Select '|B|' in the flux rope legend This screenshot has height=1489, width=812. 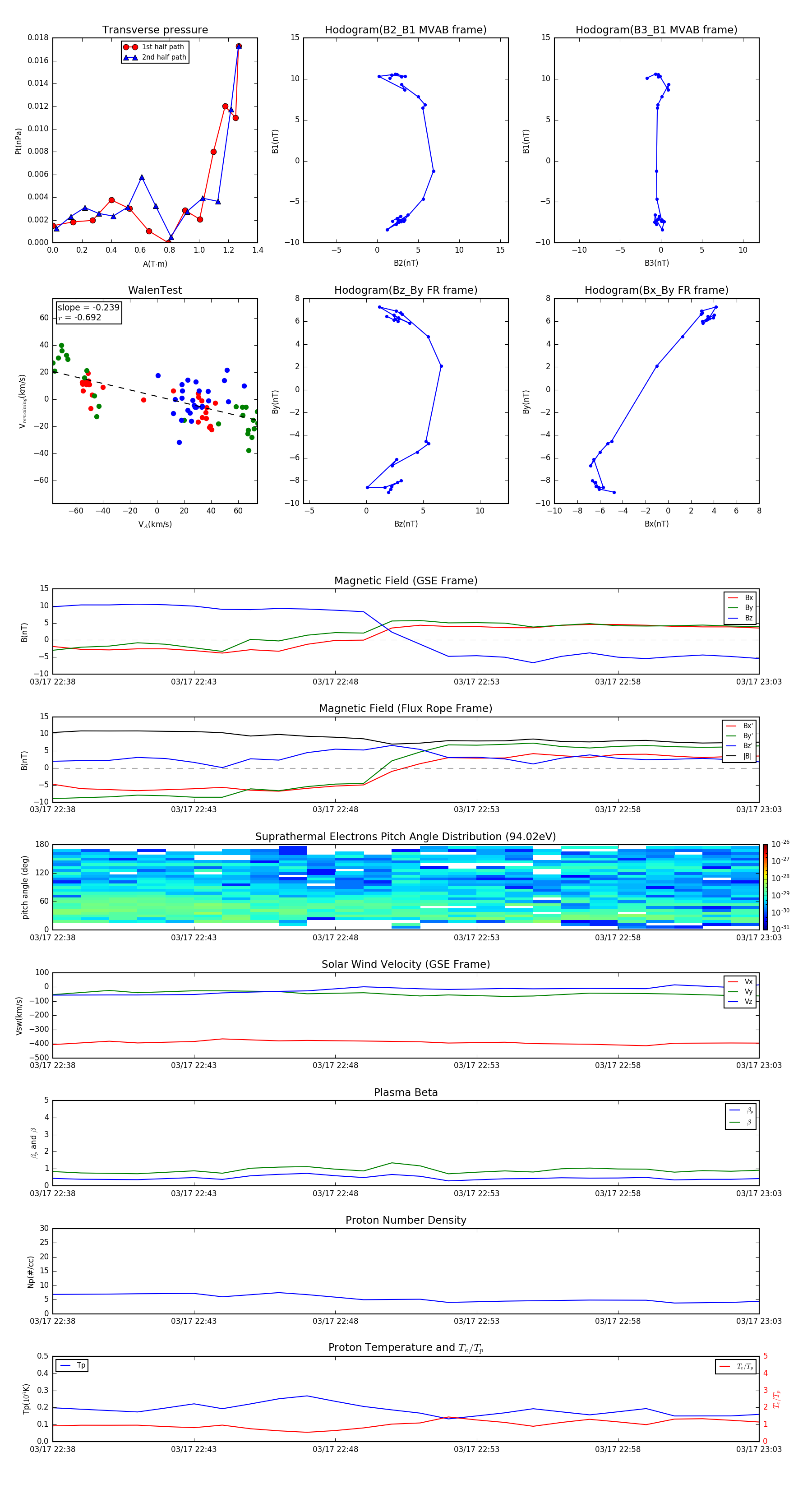[x=739, y=756]
